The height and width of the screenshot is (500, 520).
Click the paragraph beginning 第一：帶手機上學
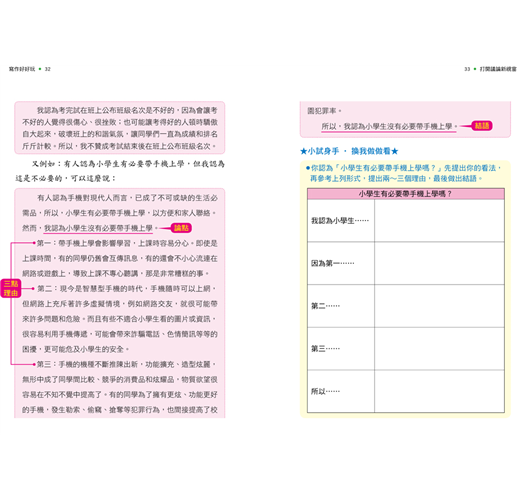coord(120,258)
